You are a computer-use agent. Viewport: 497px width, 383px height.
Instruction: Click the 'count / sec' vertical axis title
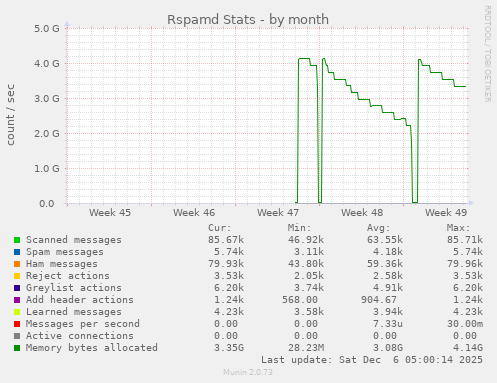pos(11,115)
